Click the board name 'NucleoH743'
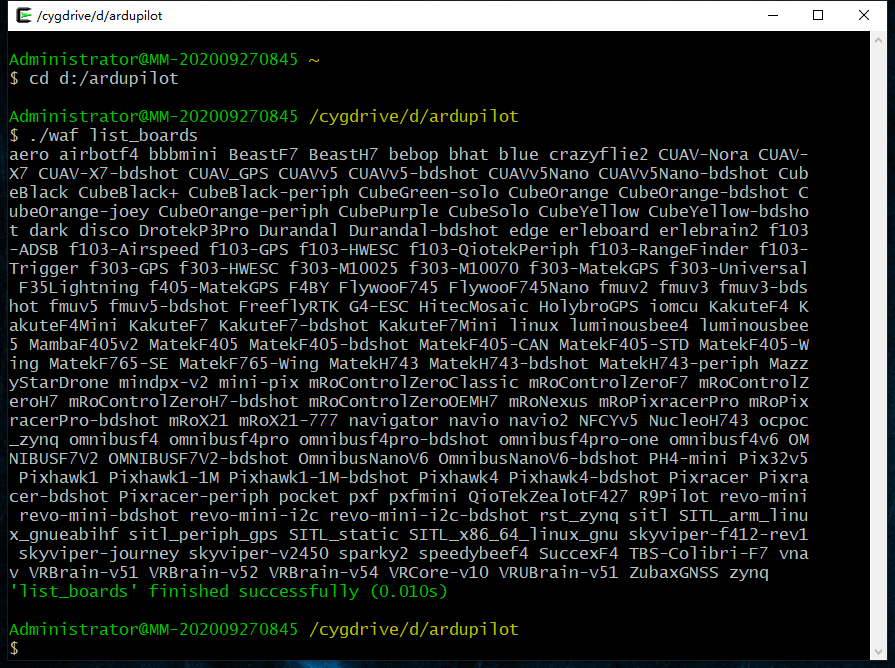This screenshot has height=668, width=895. [698, 420]
